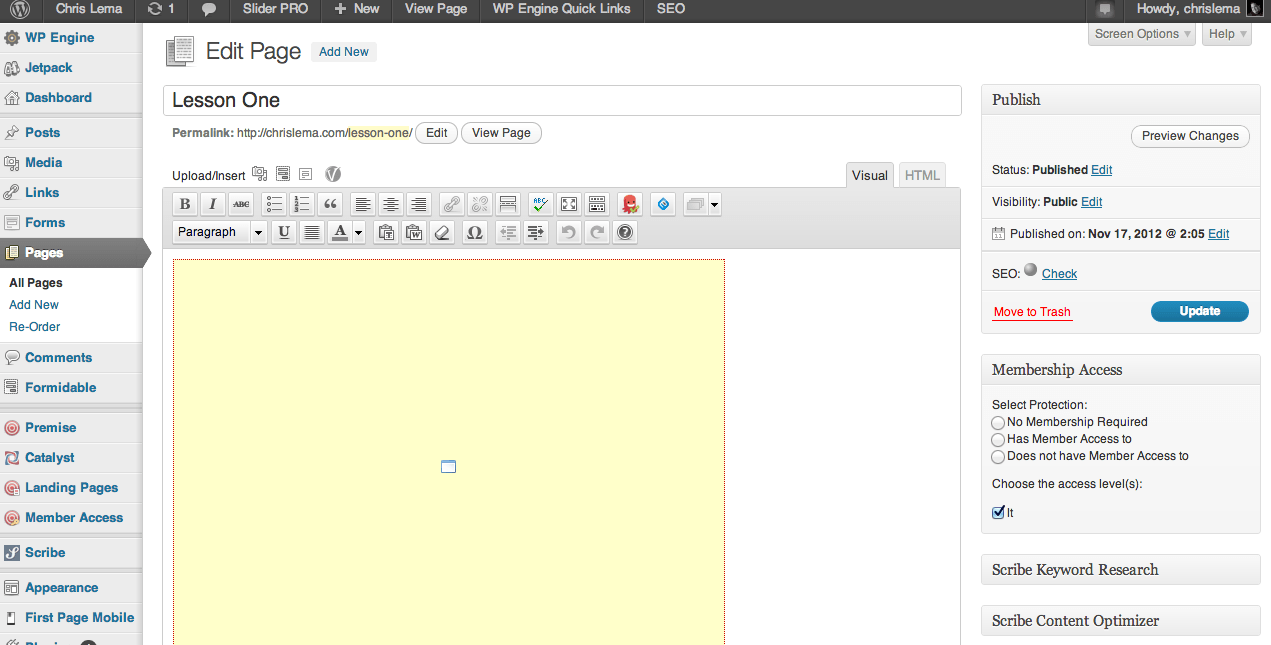Click the blue Update button

pyautogui.click(x=1199, y=311)
